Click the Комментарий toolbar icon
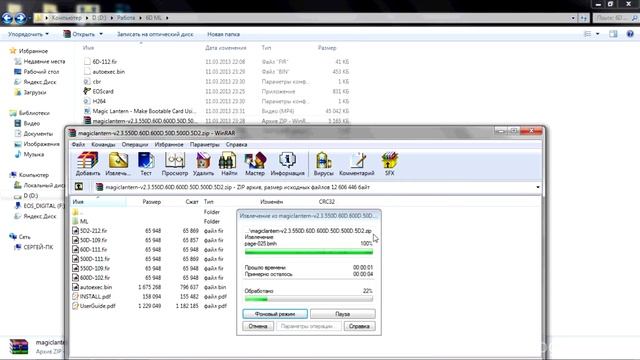The width and height of the screenshot is (640, 360). (x=357, y=164)
